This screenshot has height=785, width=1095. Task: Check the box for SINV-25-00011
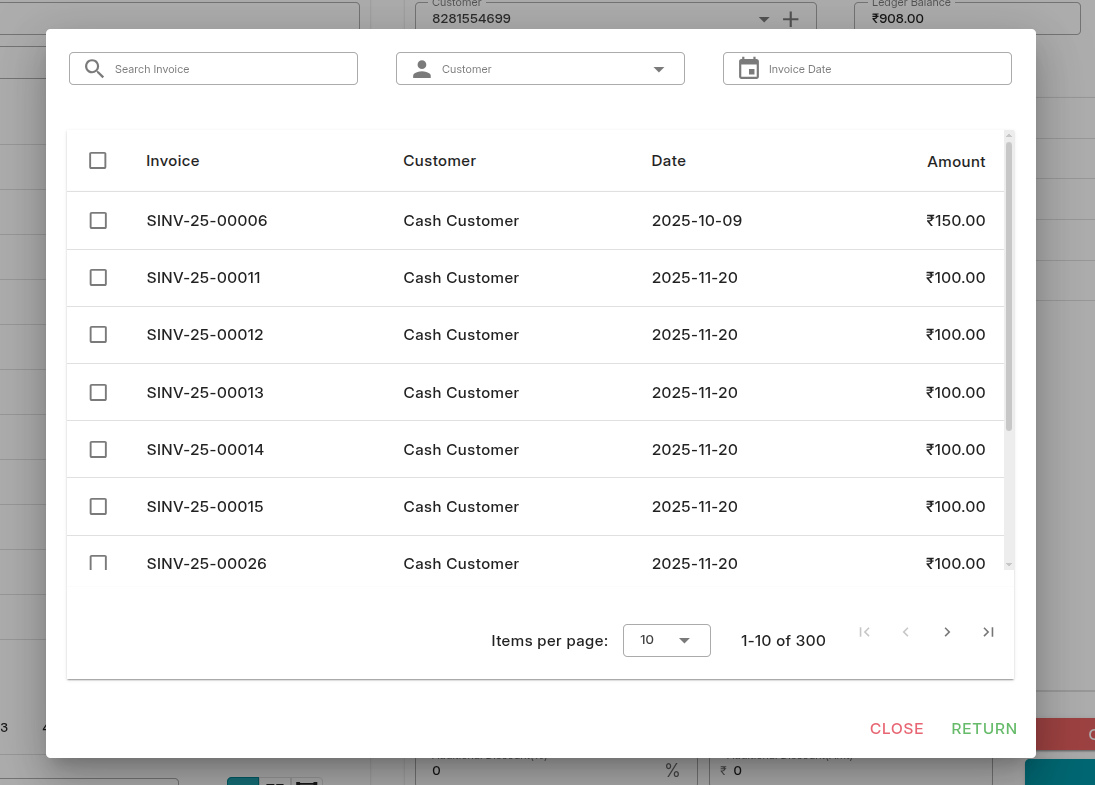coord(98,278)
